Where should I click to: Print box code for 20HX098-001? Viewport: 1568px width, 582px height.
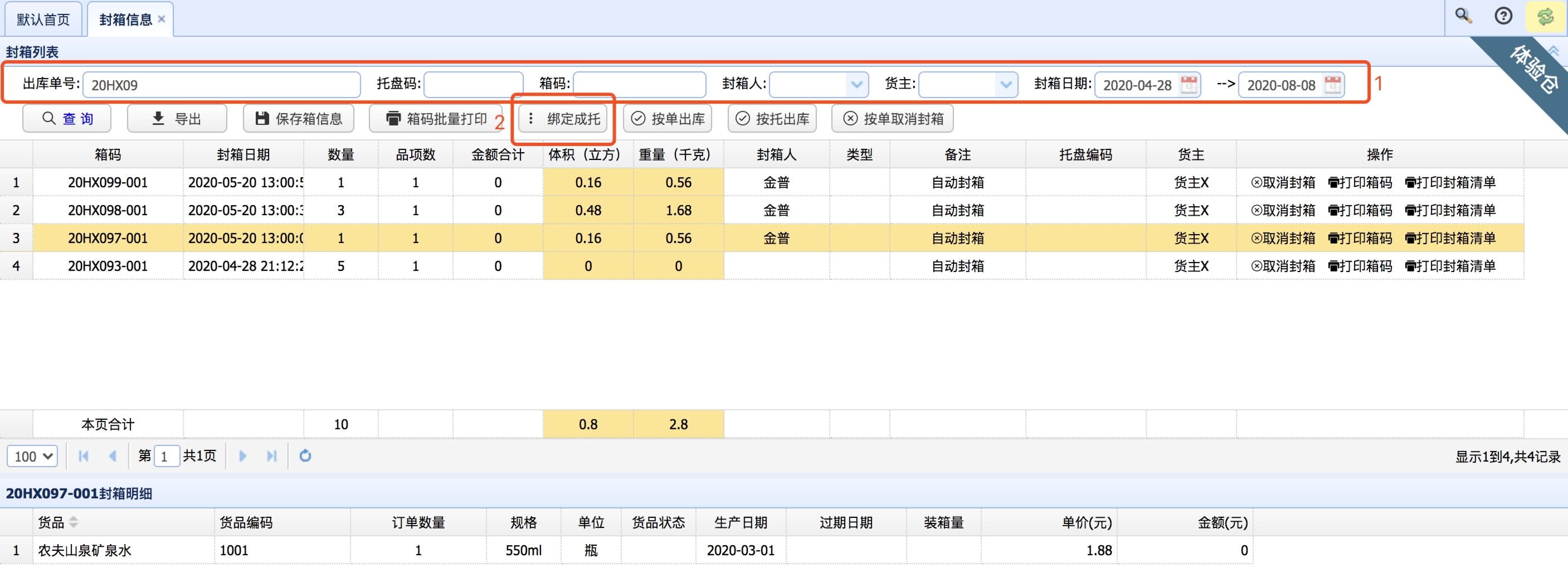(1360, 210)
